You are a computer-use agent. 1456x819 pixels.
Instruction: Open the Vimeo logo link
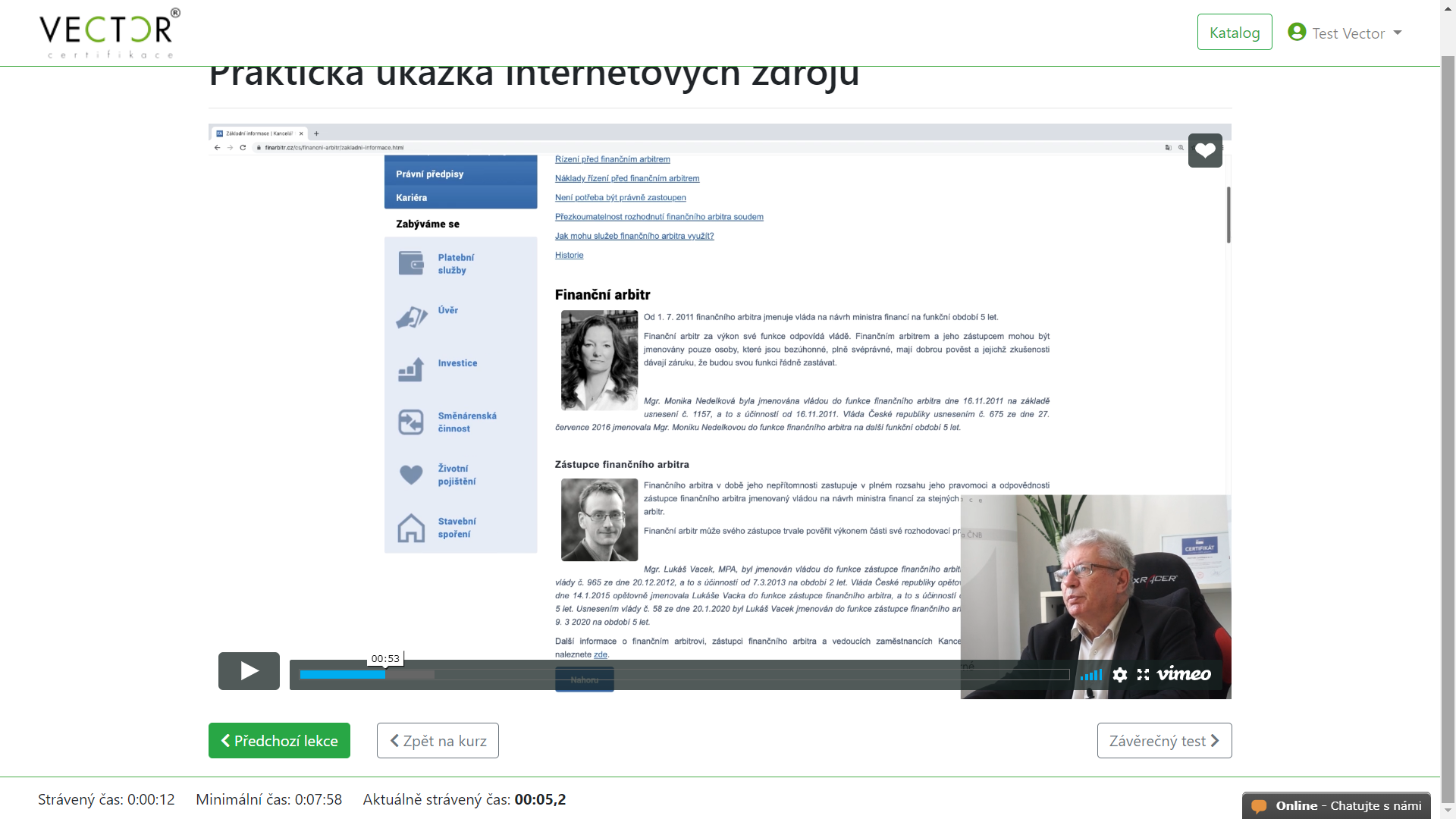tap(1184, 673)
